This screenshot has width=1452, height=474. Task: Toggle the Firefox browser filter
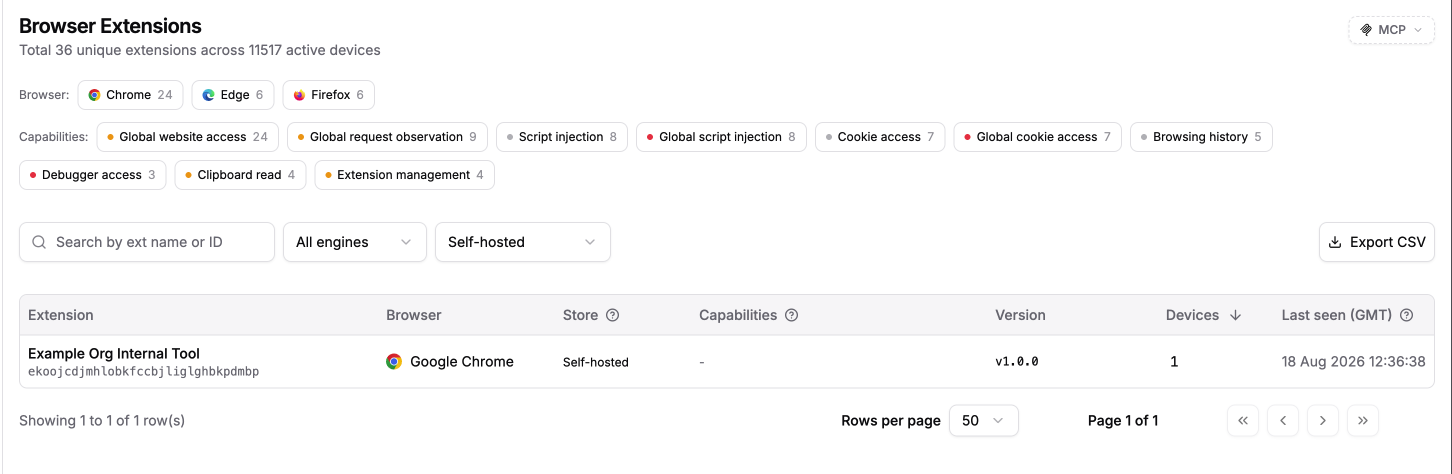329,95
